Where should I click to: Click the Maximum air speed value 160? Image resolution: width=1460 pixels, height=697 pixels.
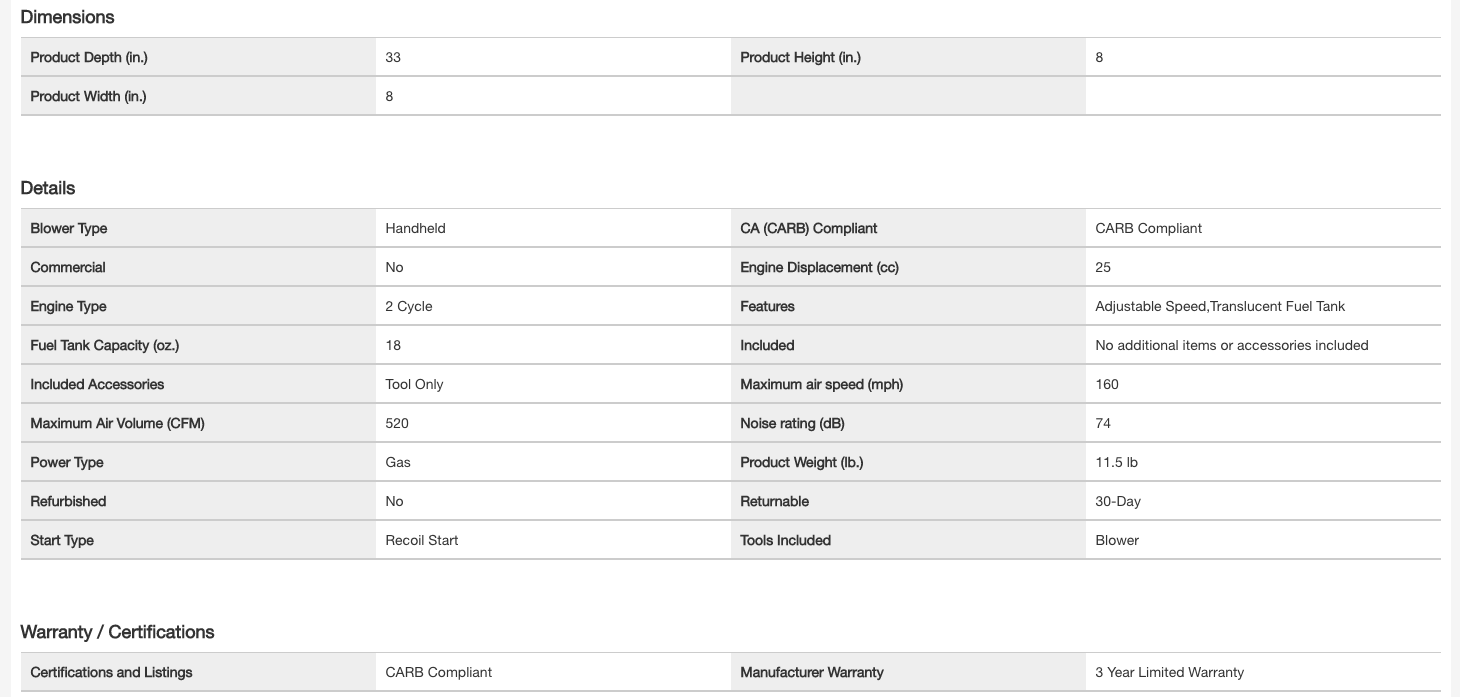1107,385
